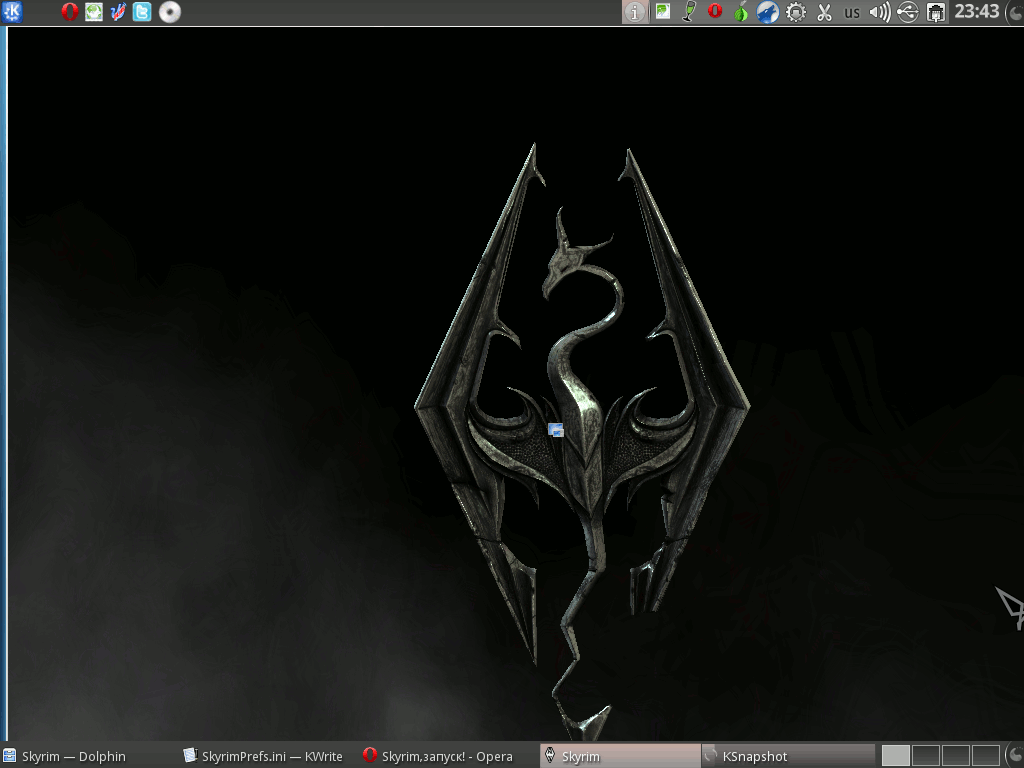This screenshot has width=1024, height=768.
Task: Open Klipper clipboard scissors icon
Action: point(824,12)
